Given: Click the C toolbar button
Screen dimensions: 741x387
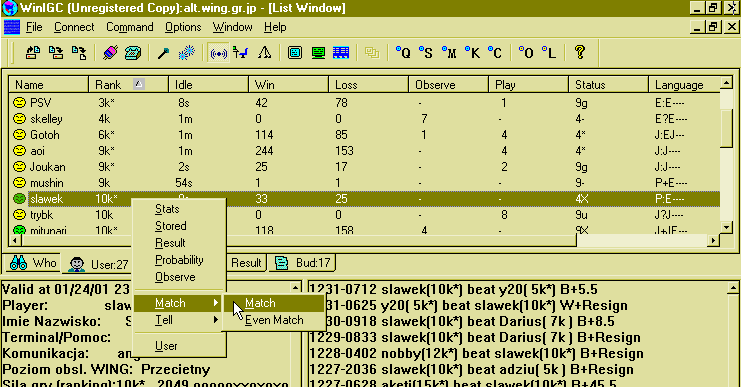Looking at the screenshot, I should click(495, 52).
